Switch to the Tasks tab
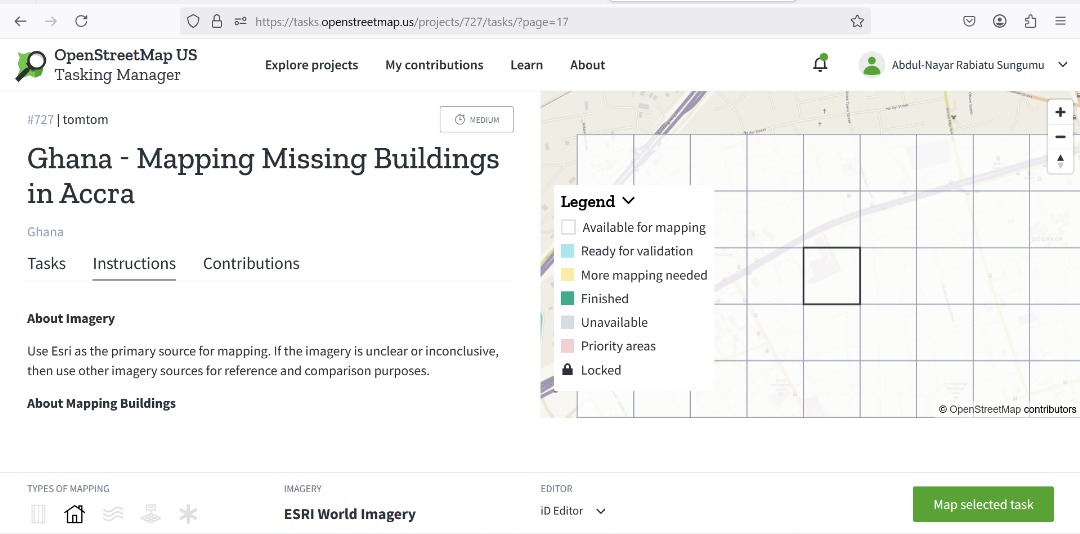Viewport: 1080px width, 534px height. 47,264
